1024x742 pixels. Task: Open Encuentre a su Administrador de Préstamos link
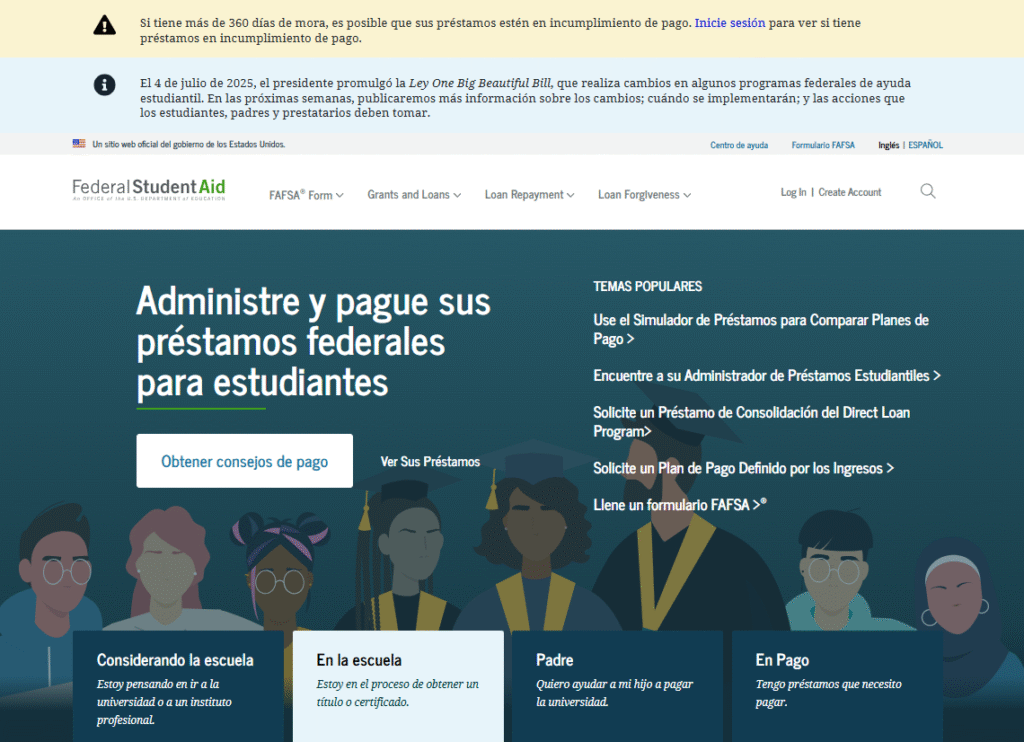(x=767, y=376)
